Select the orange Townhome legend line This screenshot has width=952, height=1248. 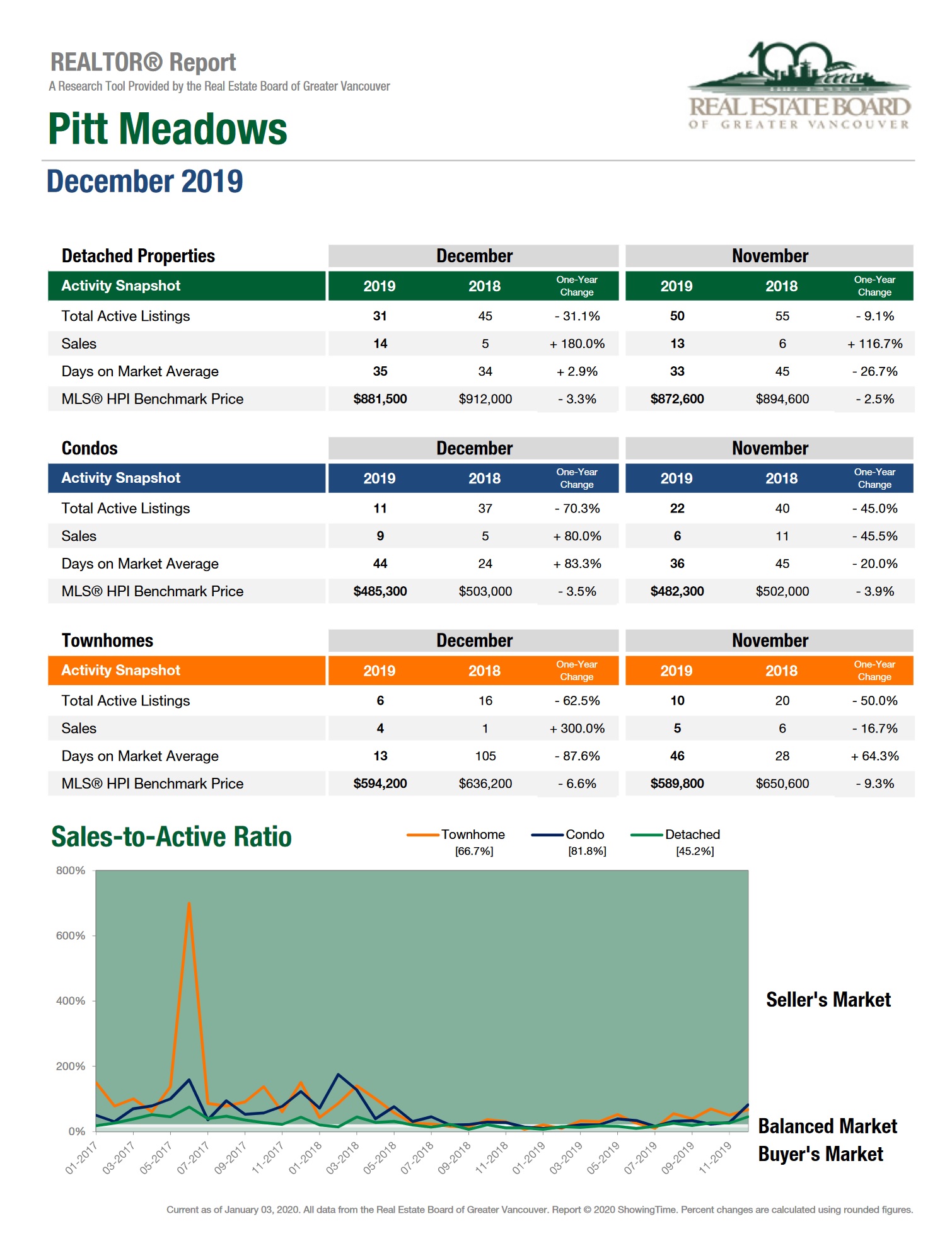coord(423,835)
